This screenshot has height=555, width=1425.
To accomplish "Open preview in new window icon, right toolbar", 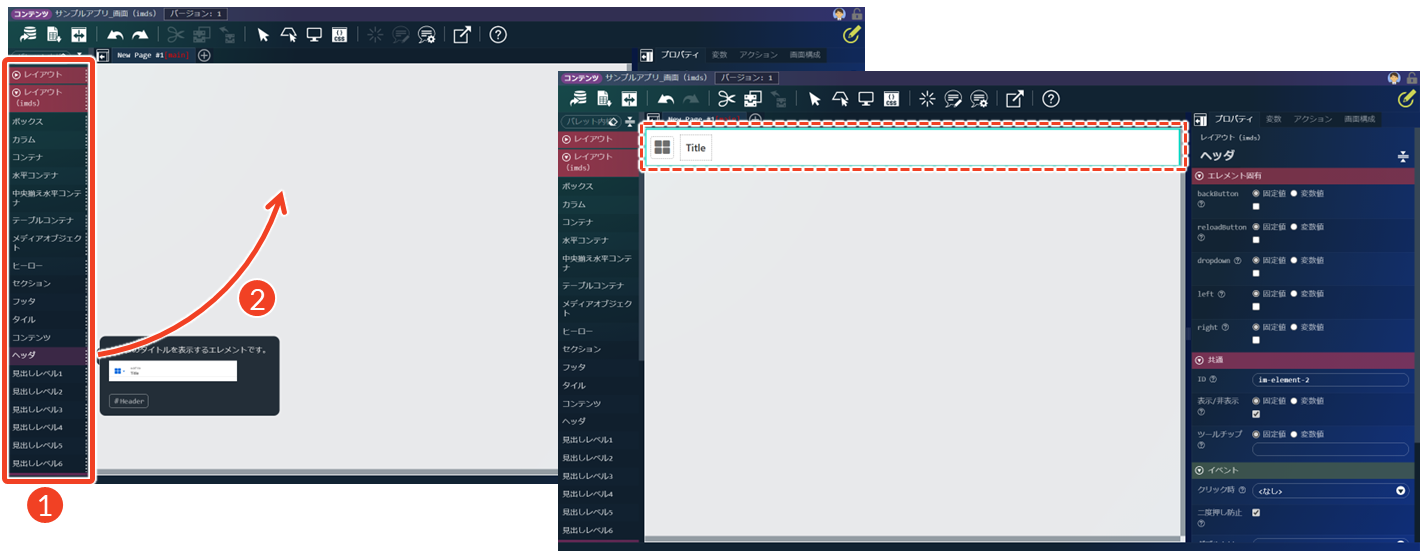I will point(1015,98).
